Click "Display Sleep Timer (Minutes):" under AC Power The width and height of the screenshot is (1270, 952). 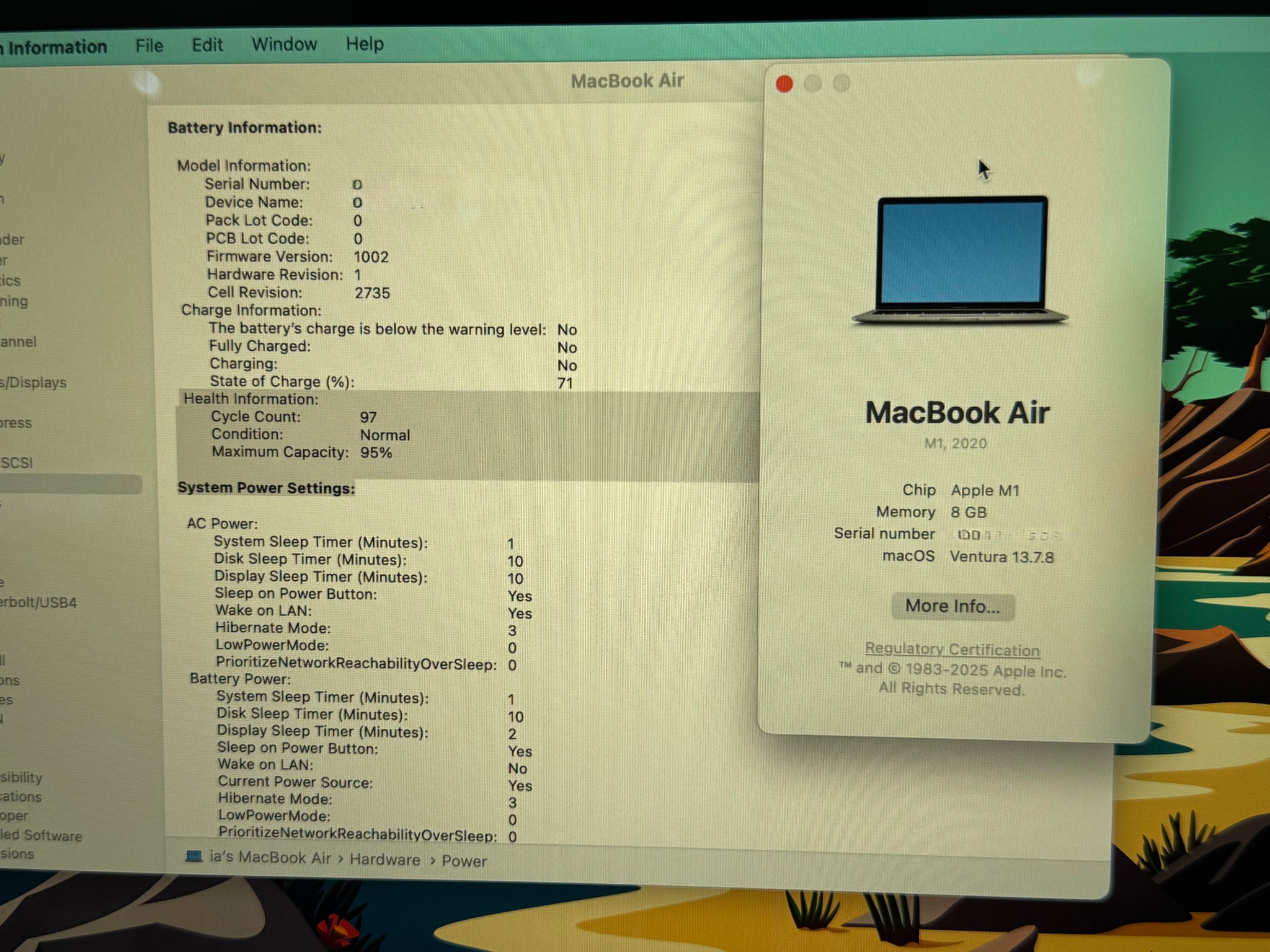tap(321, 577)
